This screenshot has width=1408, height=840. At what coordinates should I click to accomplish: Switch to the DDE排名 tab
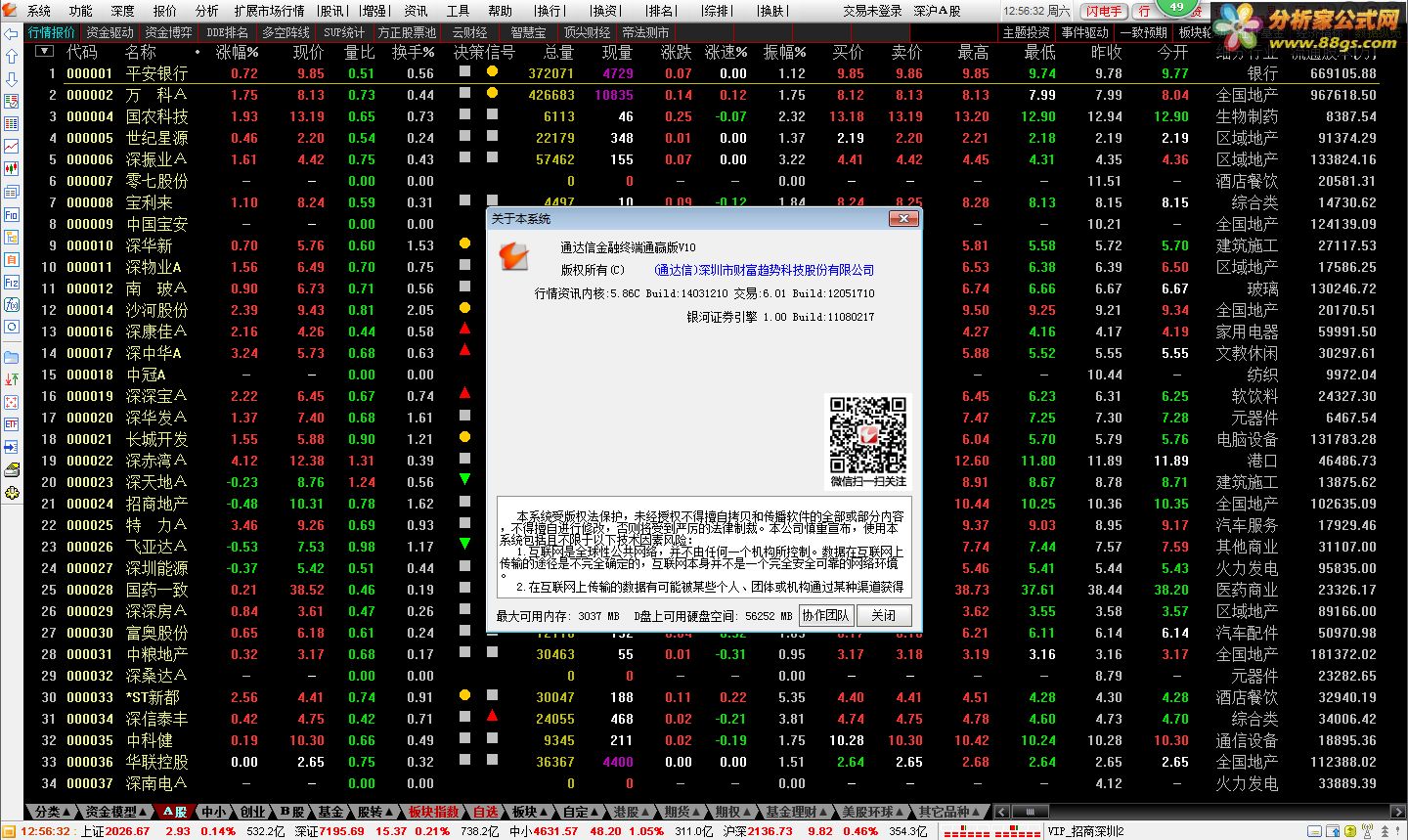point(227,32)
